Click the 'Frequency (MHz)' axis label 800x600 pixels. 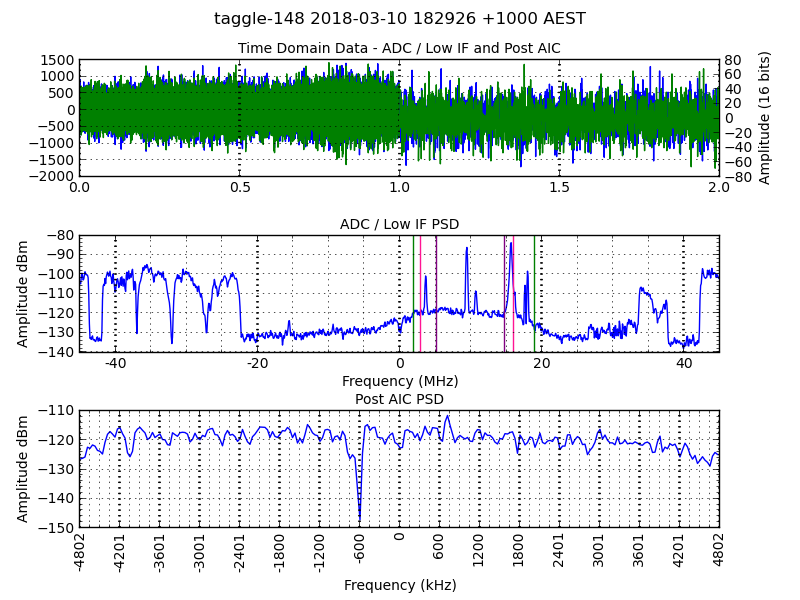pyautogui.click(x=400, y=382)
